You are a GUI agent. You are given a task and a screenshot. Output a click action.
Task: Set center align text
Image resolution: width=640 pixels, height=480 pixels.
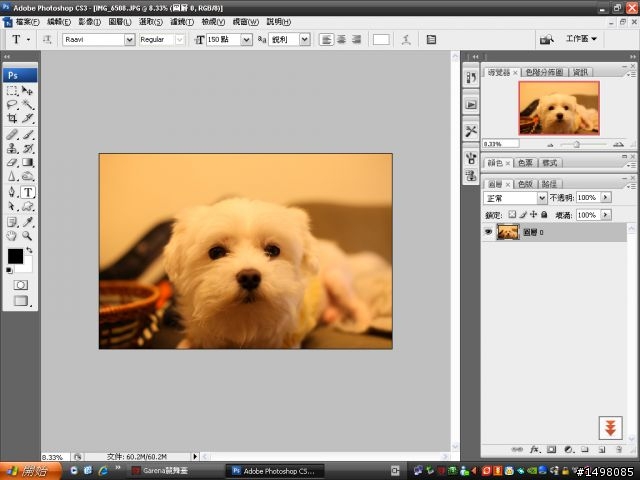click(x=341, y=40)
